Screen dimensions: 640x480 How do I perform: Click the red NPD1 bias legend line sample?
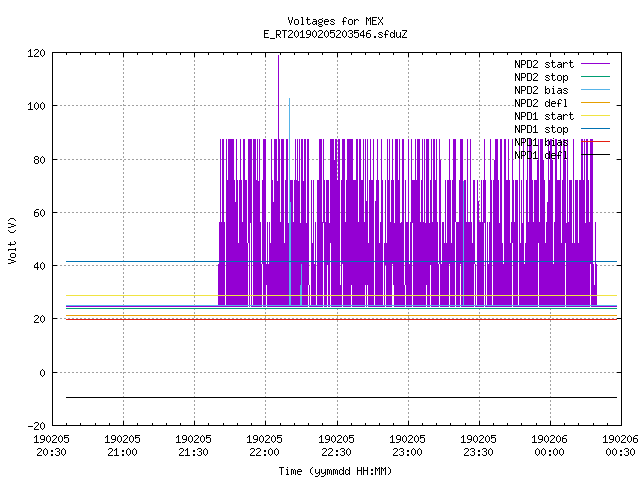pyautogui.click(x=596, y=142)
